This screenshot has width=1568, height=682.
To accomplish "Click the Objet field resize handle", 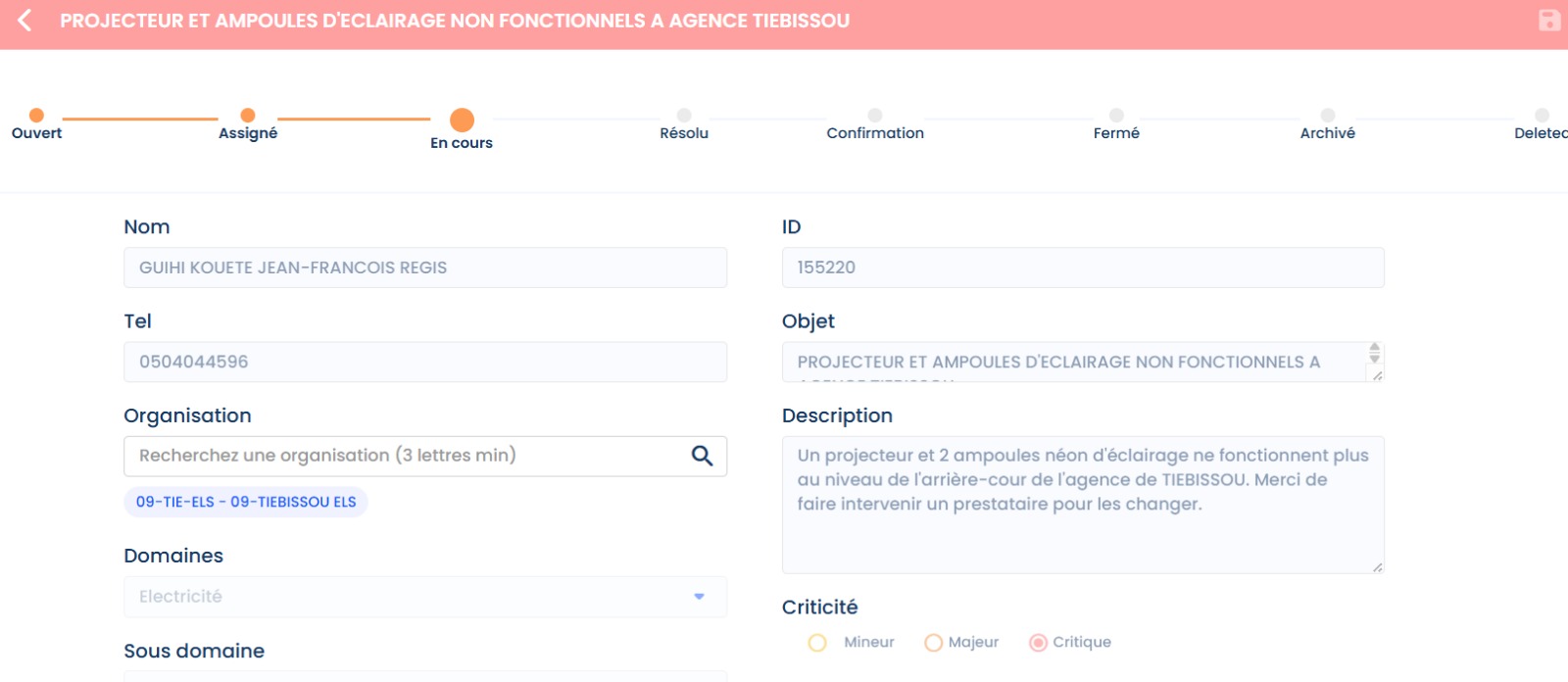I will 1377,376.
